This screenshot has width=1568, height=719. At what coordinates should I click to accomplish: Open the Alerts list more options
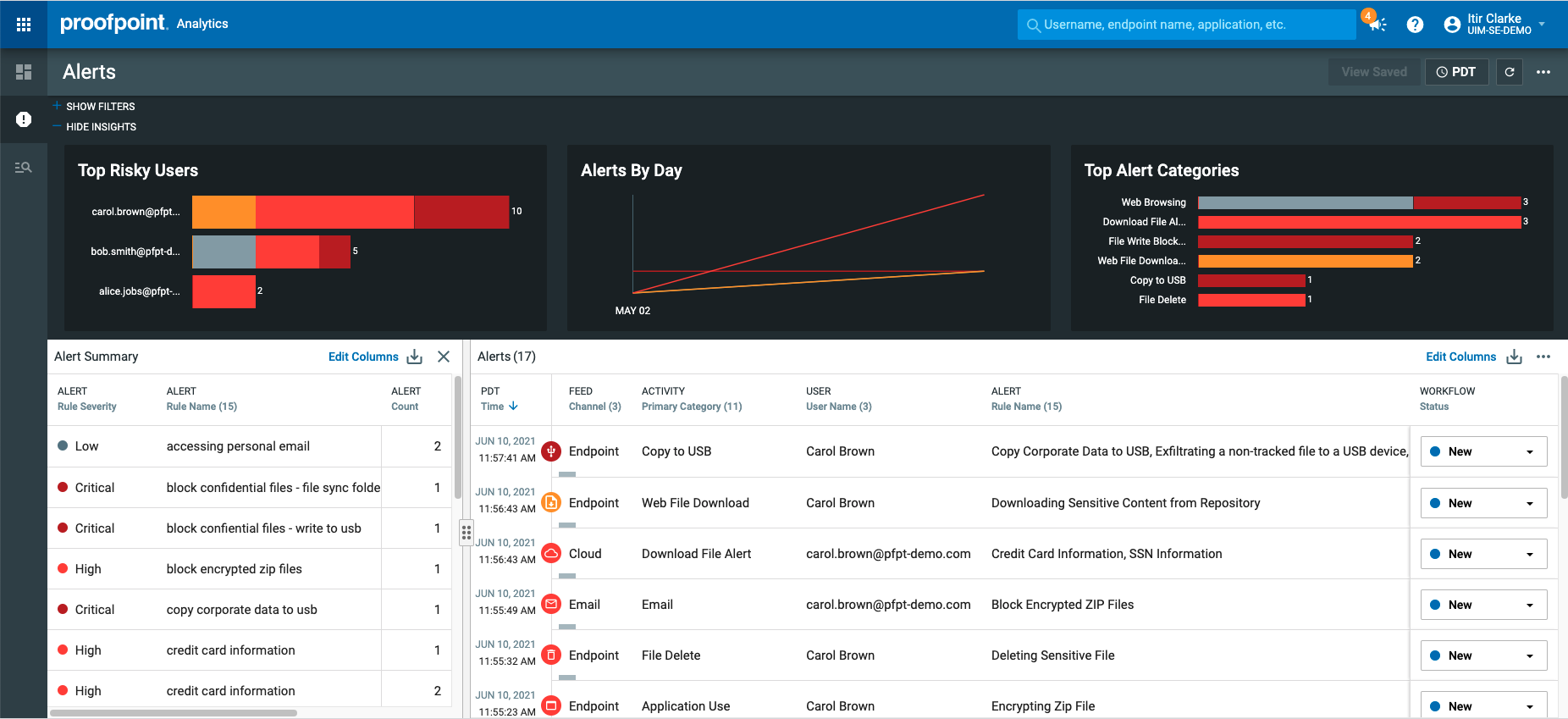coord(1543,357)
